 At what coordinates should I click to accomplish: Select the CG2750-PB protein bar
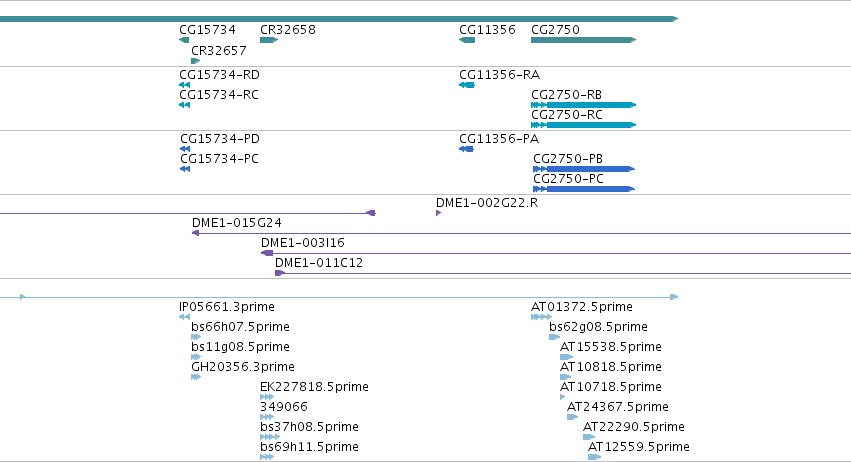[x=584, y=169]
